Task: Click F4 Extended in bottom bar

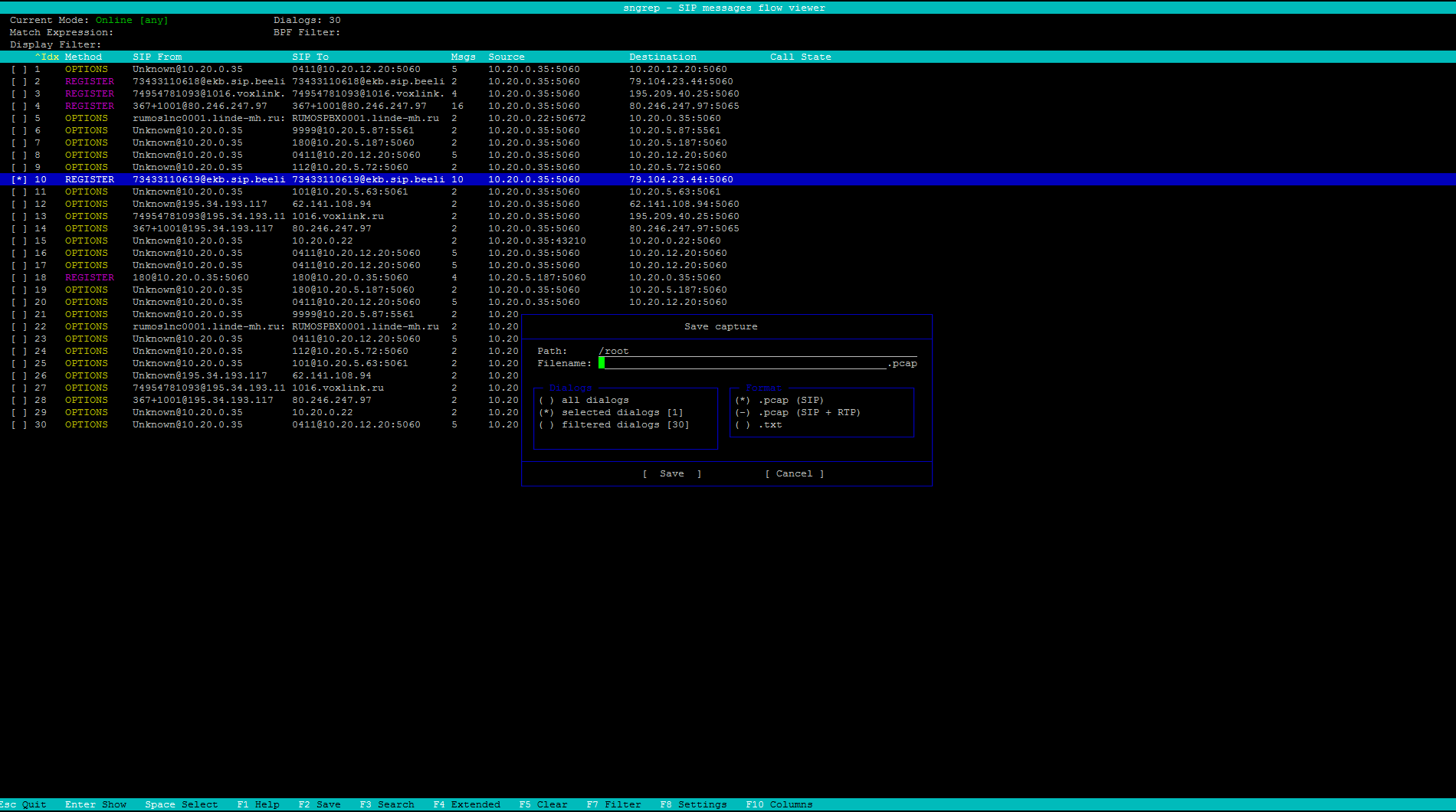Action: coord(467,804)
